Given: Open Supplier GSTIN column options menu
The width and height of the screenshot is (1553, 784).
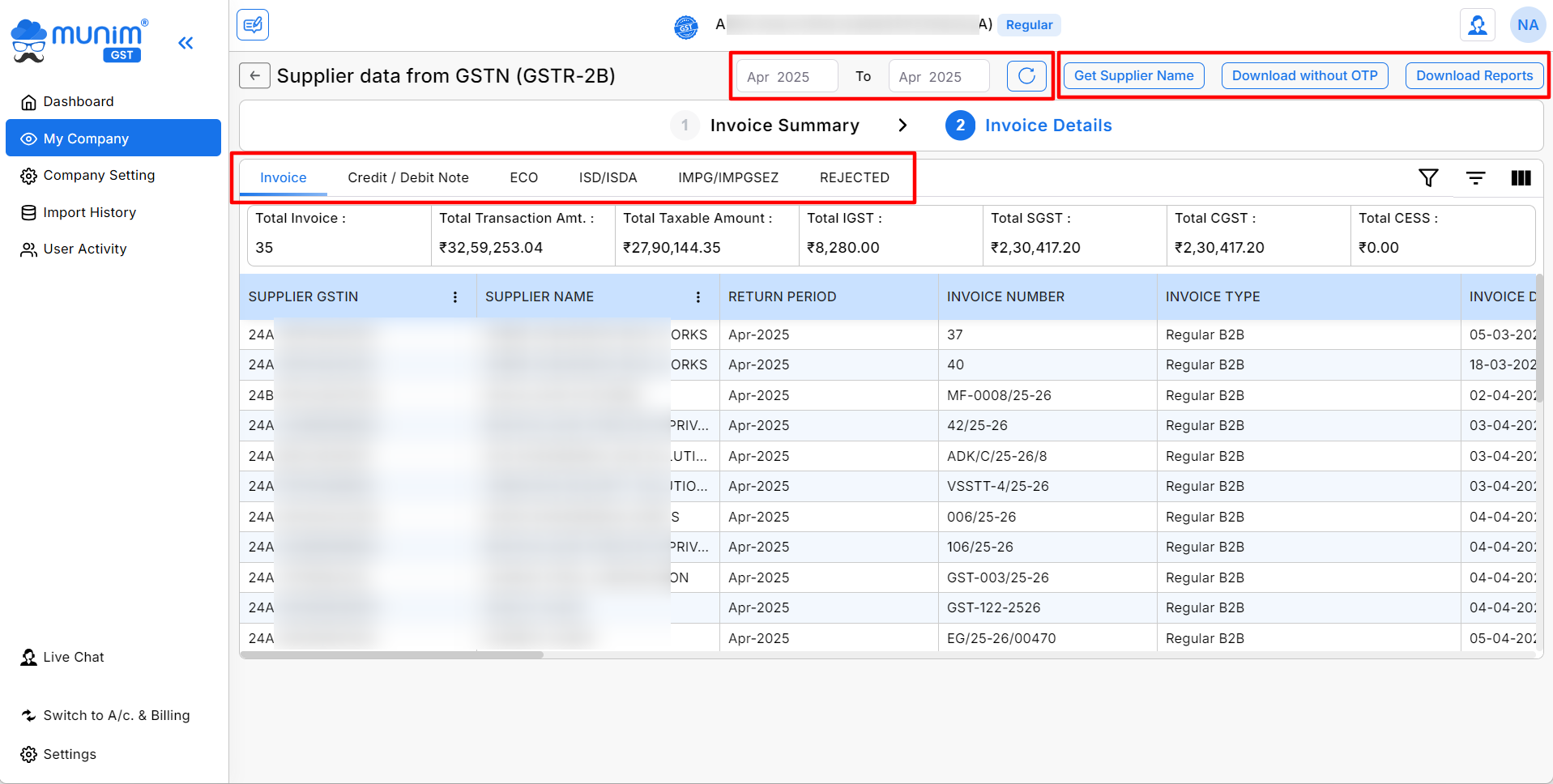Looking at the screenshot, I should pyautogui.click(x=455, y=297).
